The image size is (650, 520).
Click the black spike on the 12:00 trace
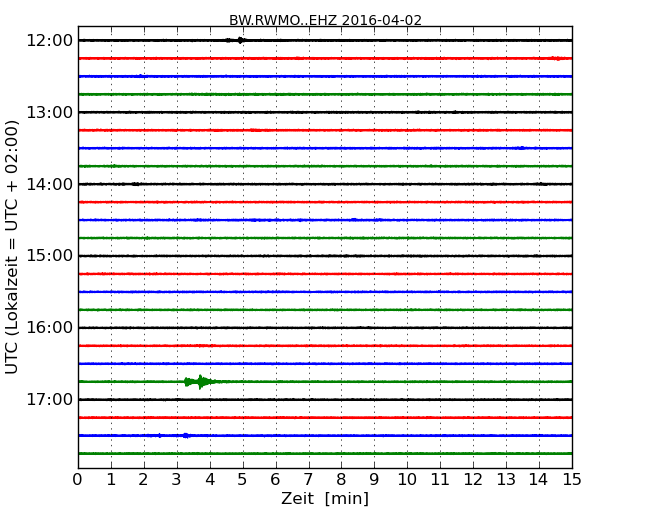[x=240, y=40]
